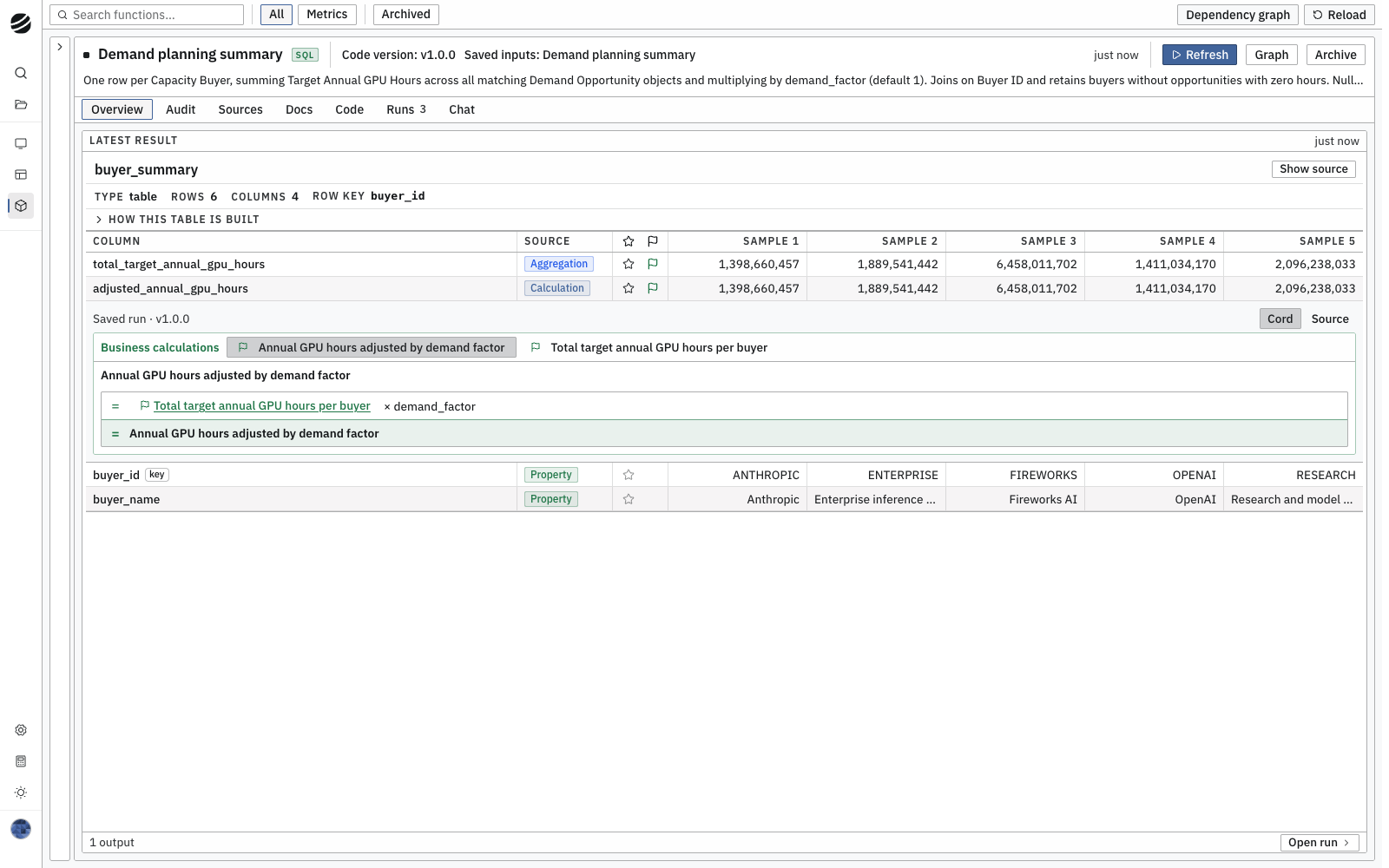Expand the left panel chevron
Screen dimensions: 1389x868
tap(60, 47)
